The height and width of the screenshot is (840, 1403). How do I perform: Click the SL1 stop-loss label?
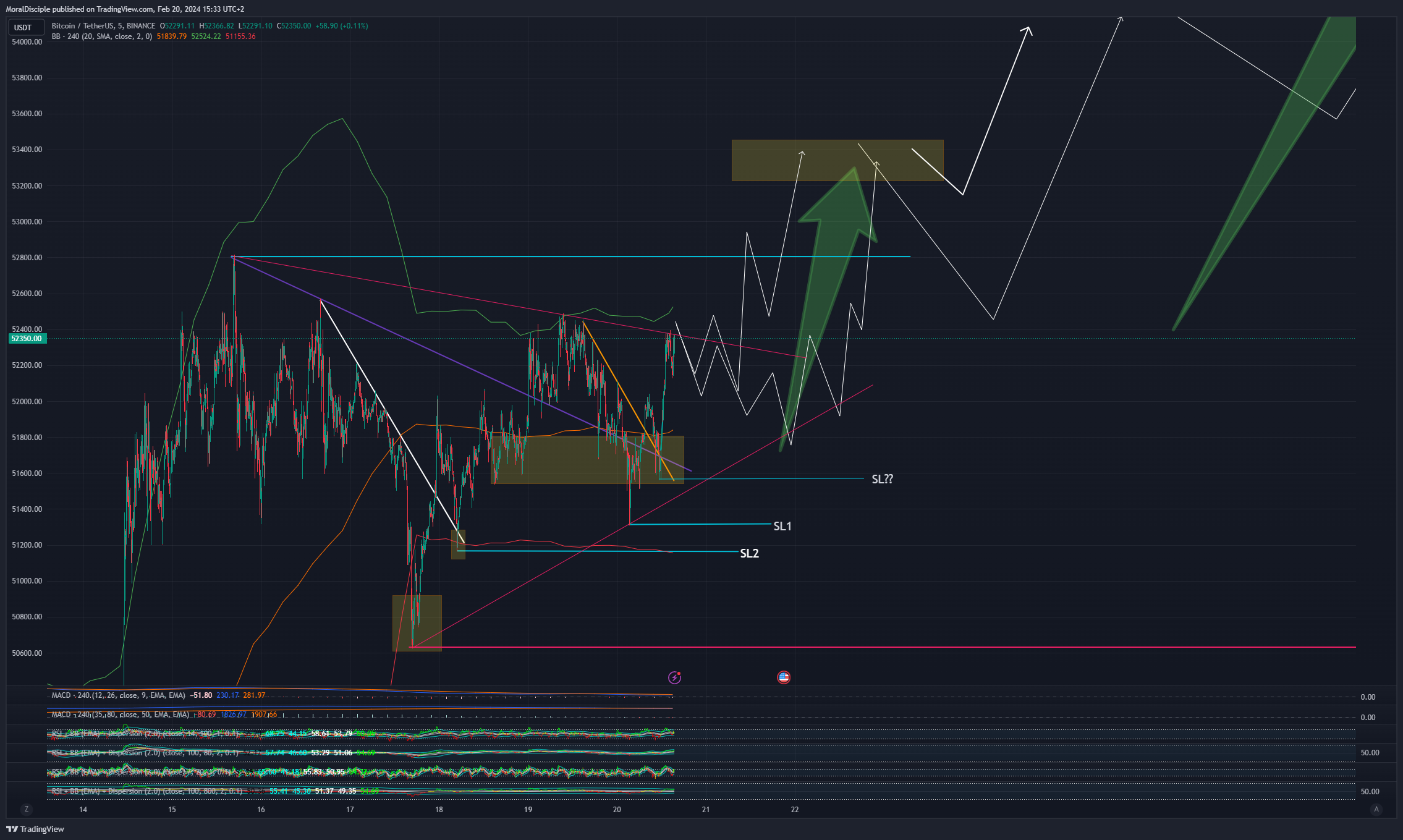[x=782, y=526]
